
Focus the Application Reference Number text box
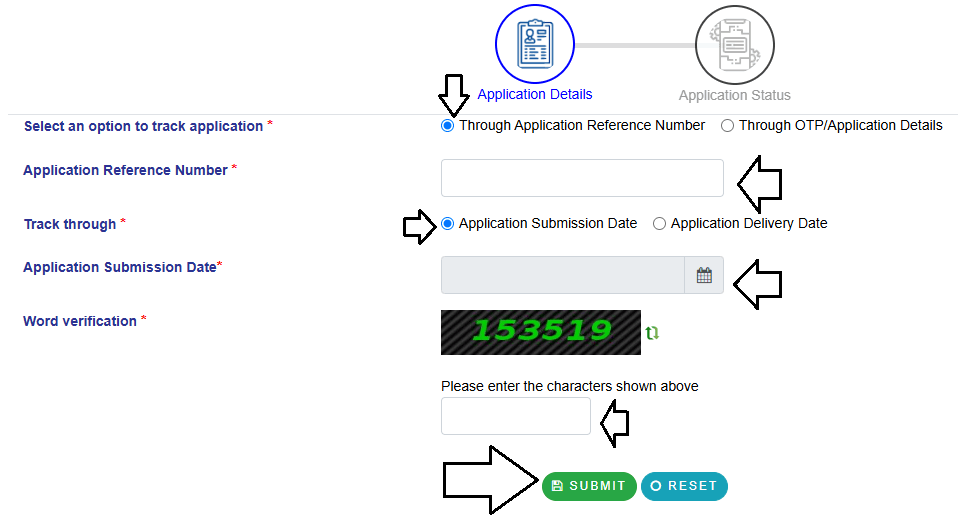pyautogui.click(x=581, y=178)
